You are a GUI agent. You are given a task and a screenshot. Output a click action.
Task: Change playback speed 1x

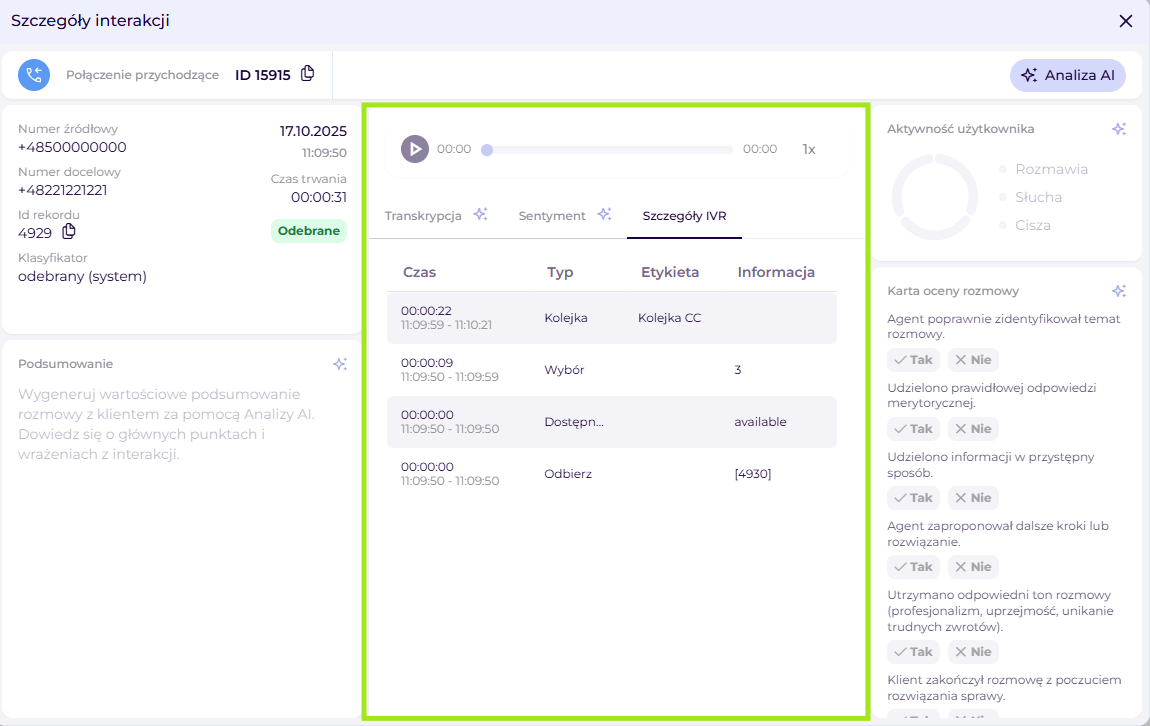809,149
